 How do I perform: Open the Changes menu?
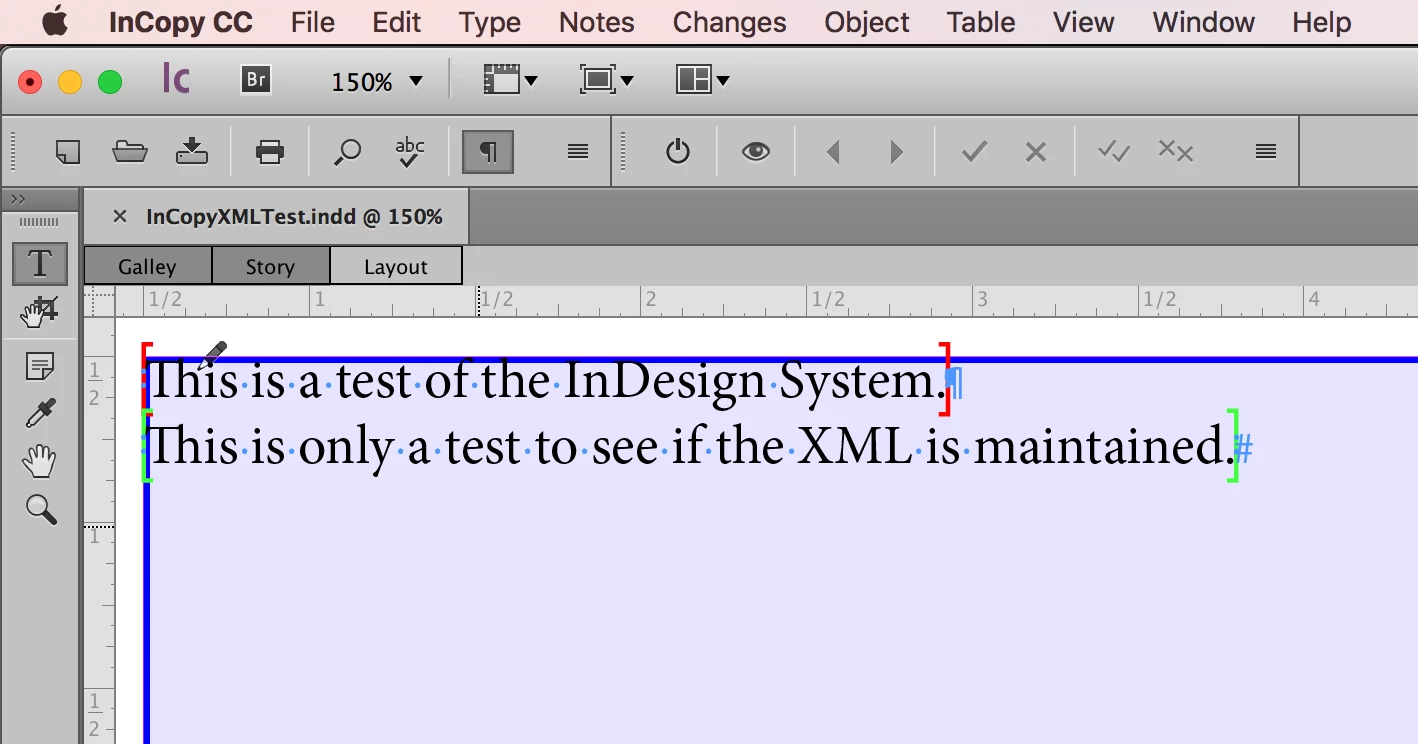(730, 22)
